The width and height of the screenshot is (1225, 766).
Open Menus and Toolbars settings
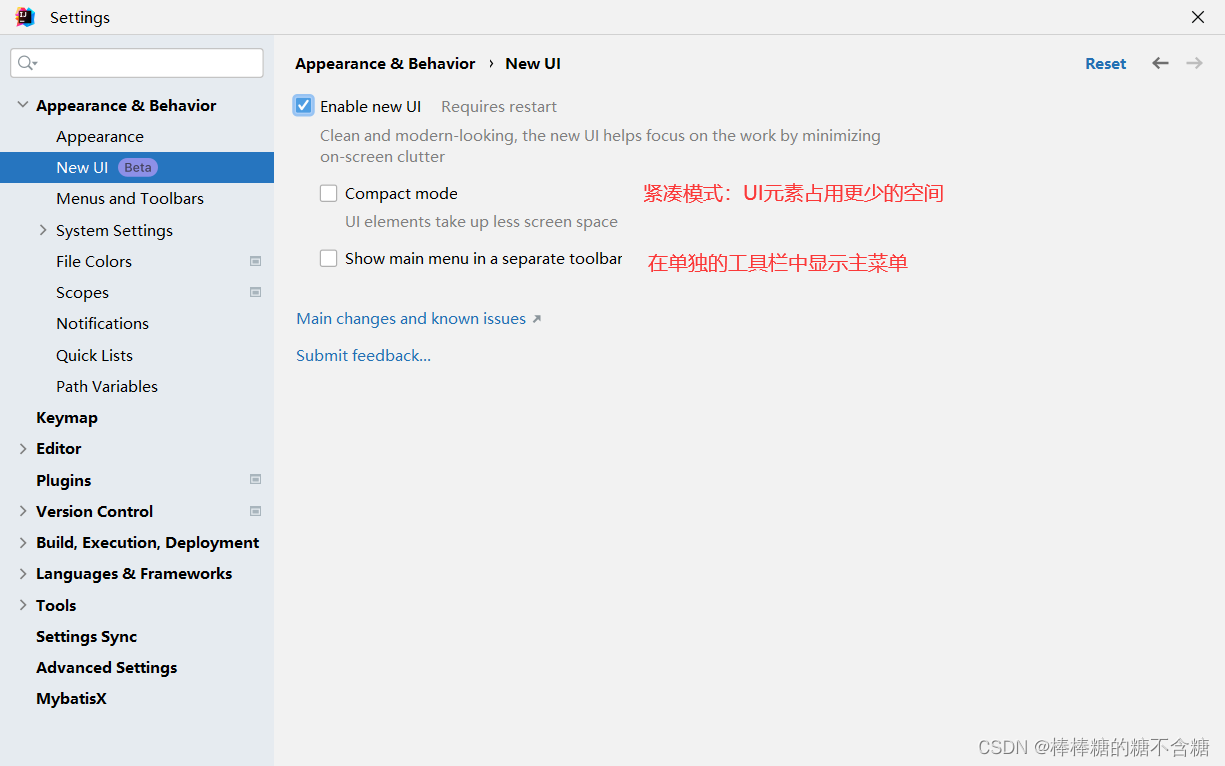click(130, 198)
